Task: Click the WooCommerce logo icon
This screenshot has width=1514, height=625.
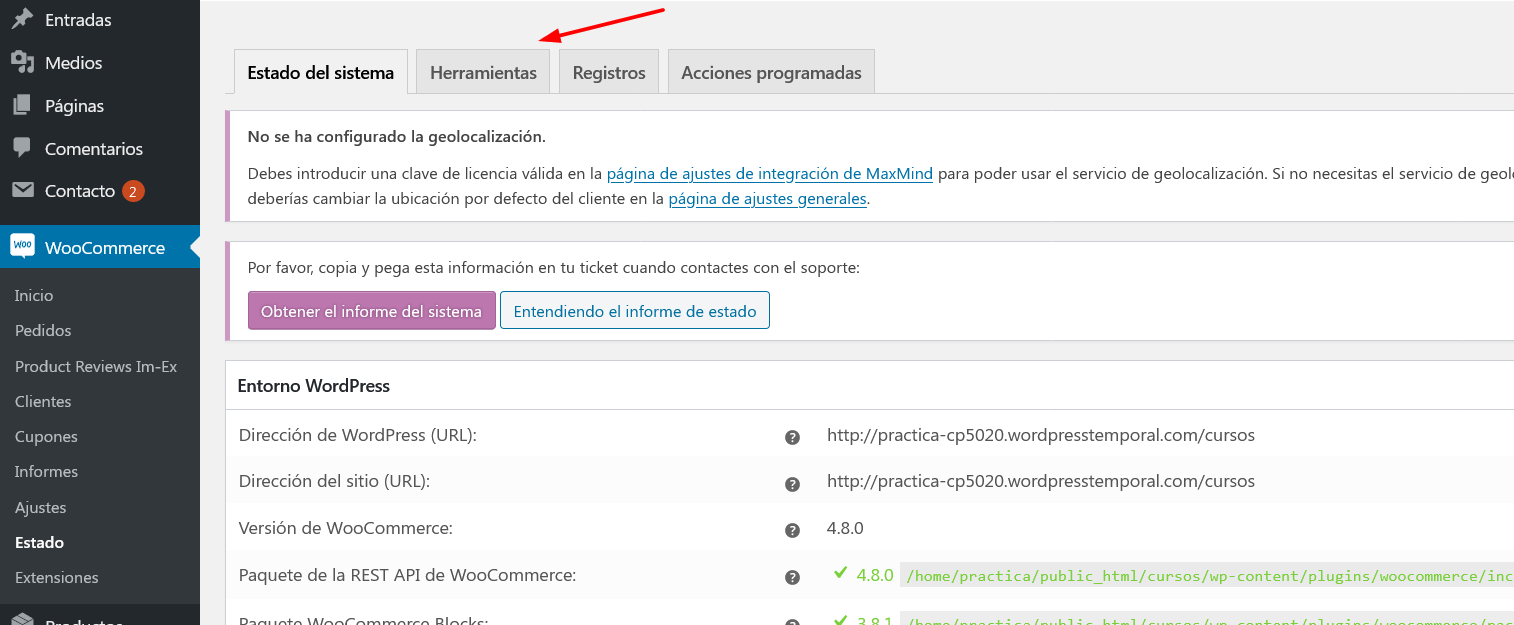Action: click(x=22, y=247)
